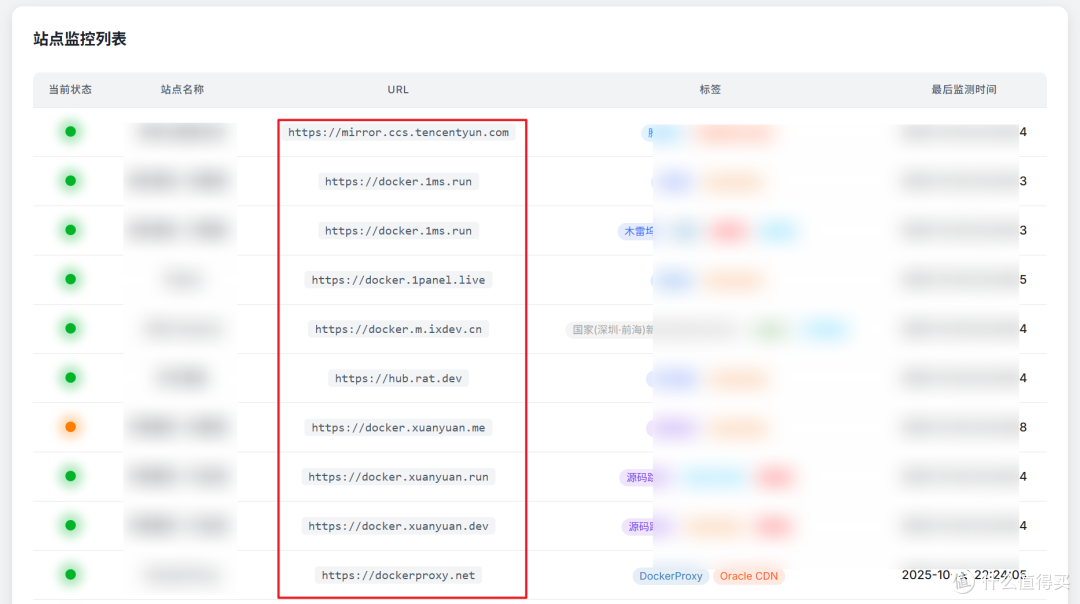
Task: Open https://docker.xuanyuan.run URL
Action: coord(398,477)
